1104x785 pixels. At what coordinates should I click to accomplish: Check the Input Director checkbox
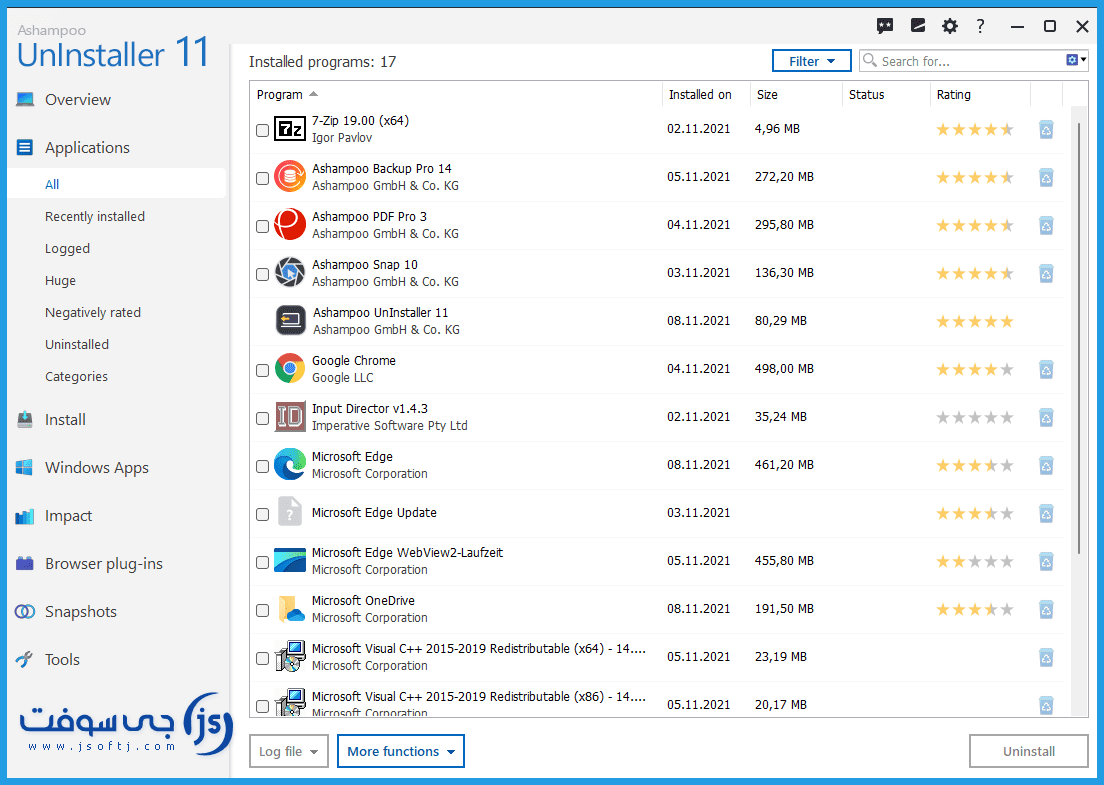click(x=263, y=418)
